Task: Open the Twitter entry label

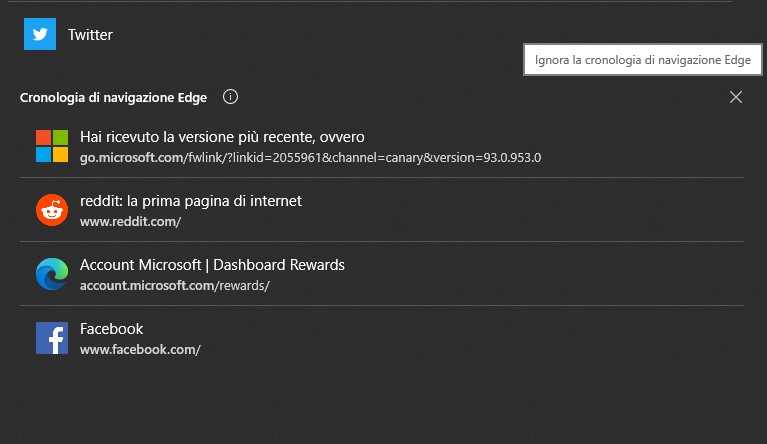Action: click(90, 35)
